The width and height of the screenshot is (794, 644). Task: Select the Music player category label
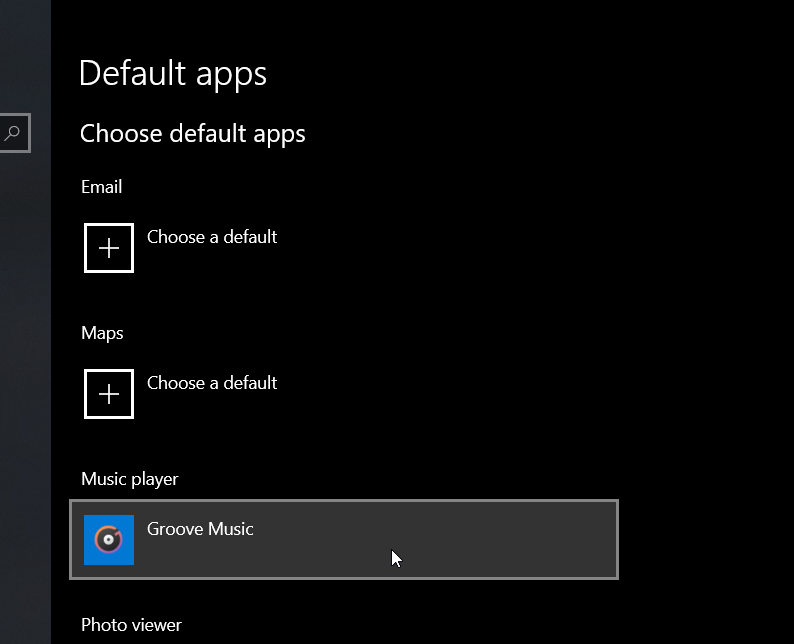tap(130, 479)
